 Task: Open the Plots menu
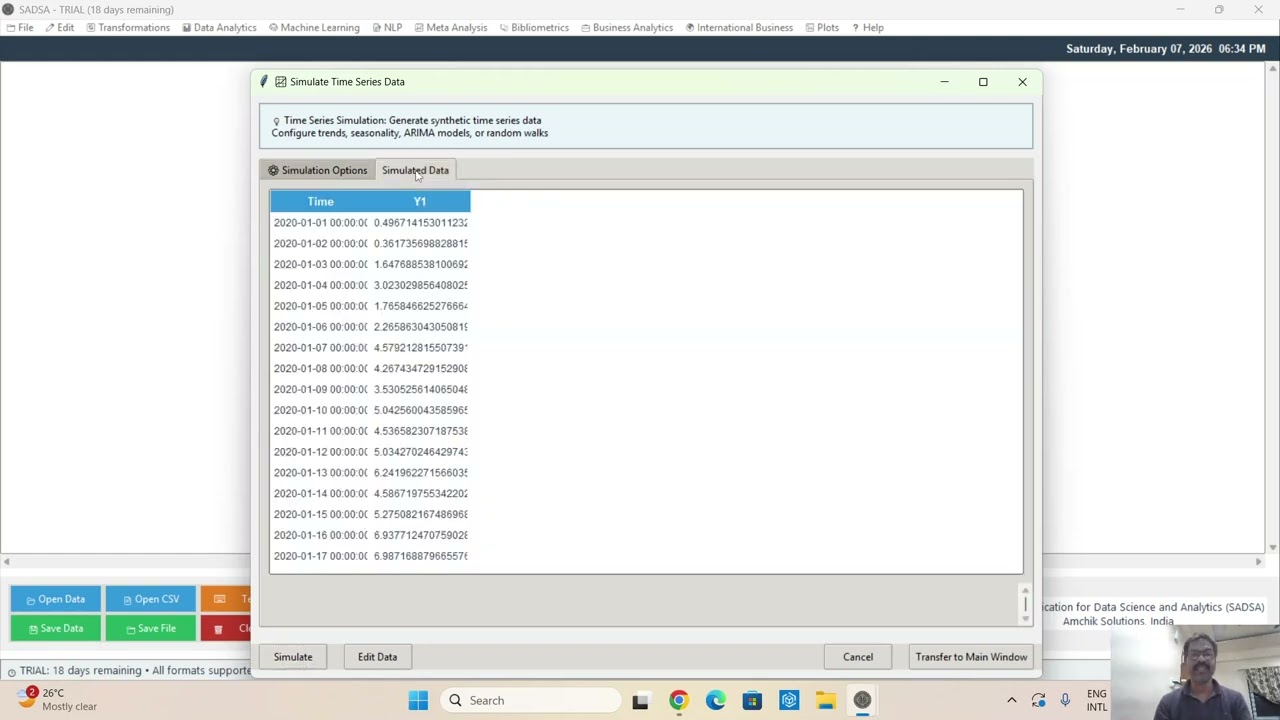tap(822, 27)
